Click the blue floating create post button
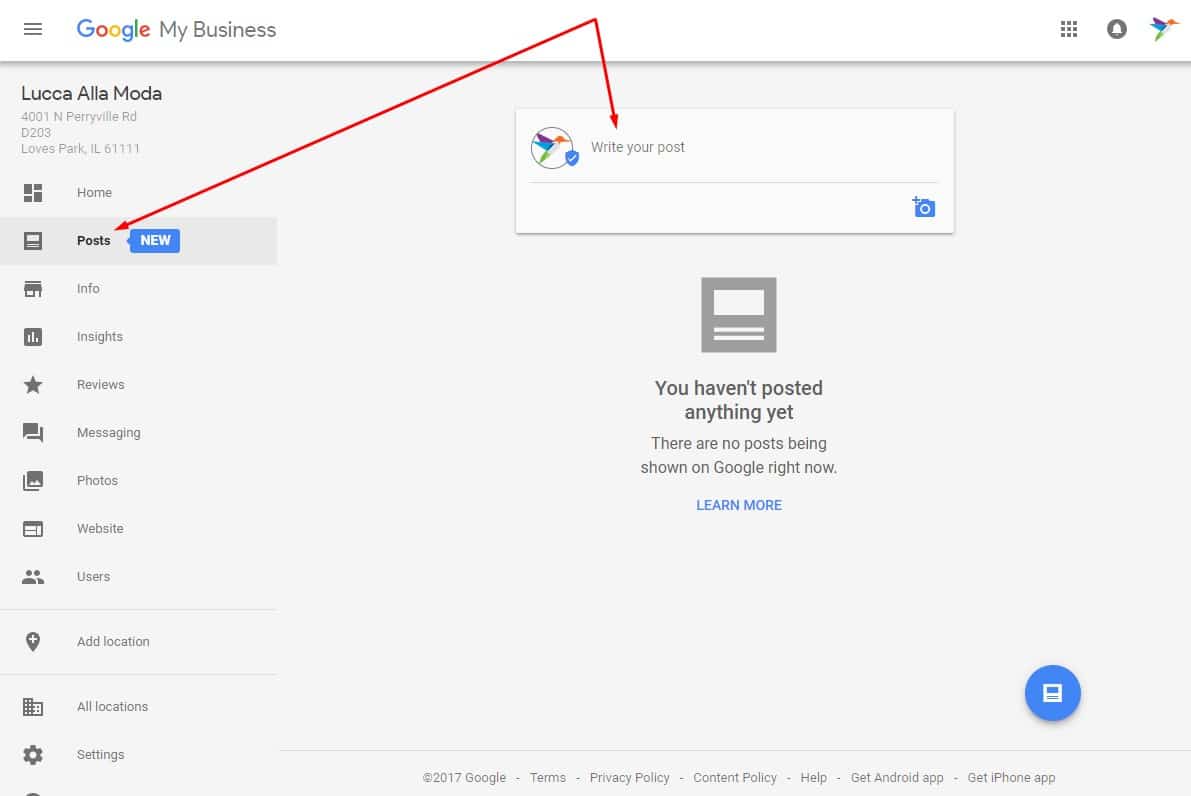Viewport: 1191px width, 796px height. pos(1052,693)
